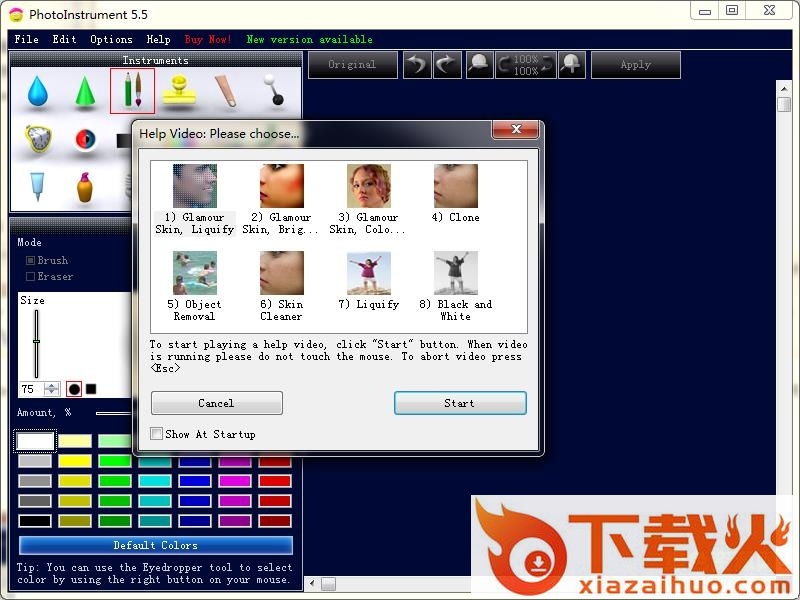Select round brush shape icon
This screenshot has height=600, width=800.
click(74, 389)
